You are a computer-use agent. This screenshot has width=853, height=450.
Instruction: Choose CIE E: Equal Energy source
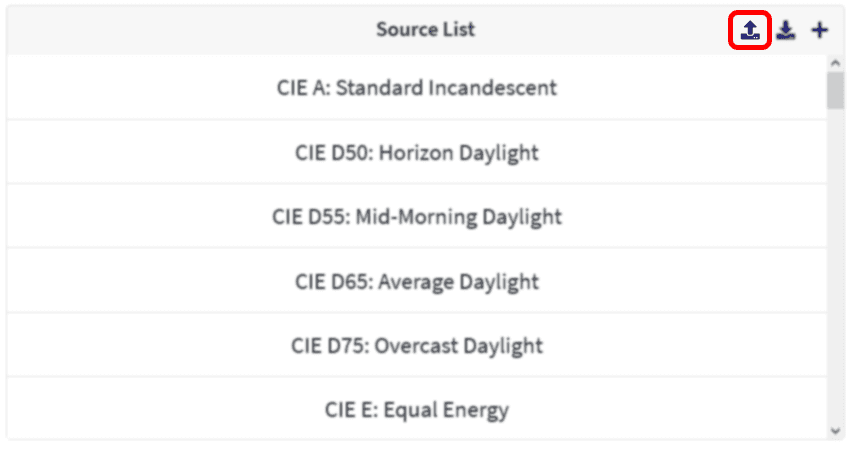click(x=417, y=409)
